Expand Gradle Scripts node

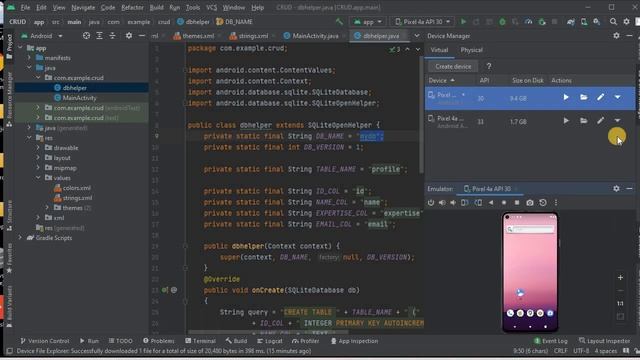(x=20, y=238)
